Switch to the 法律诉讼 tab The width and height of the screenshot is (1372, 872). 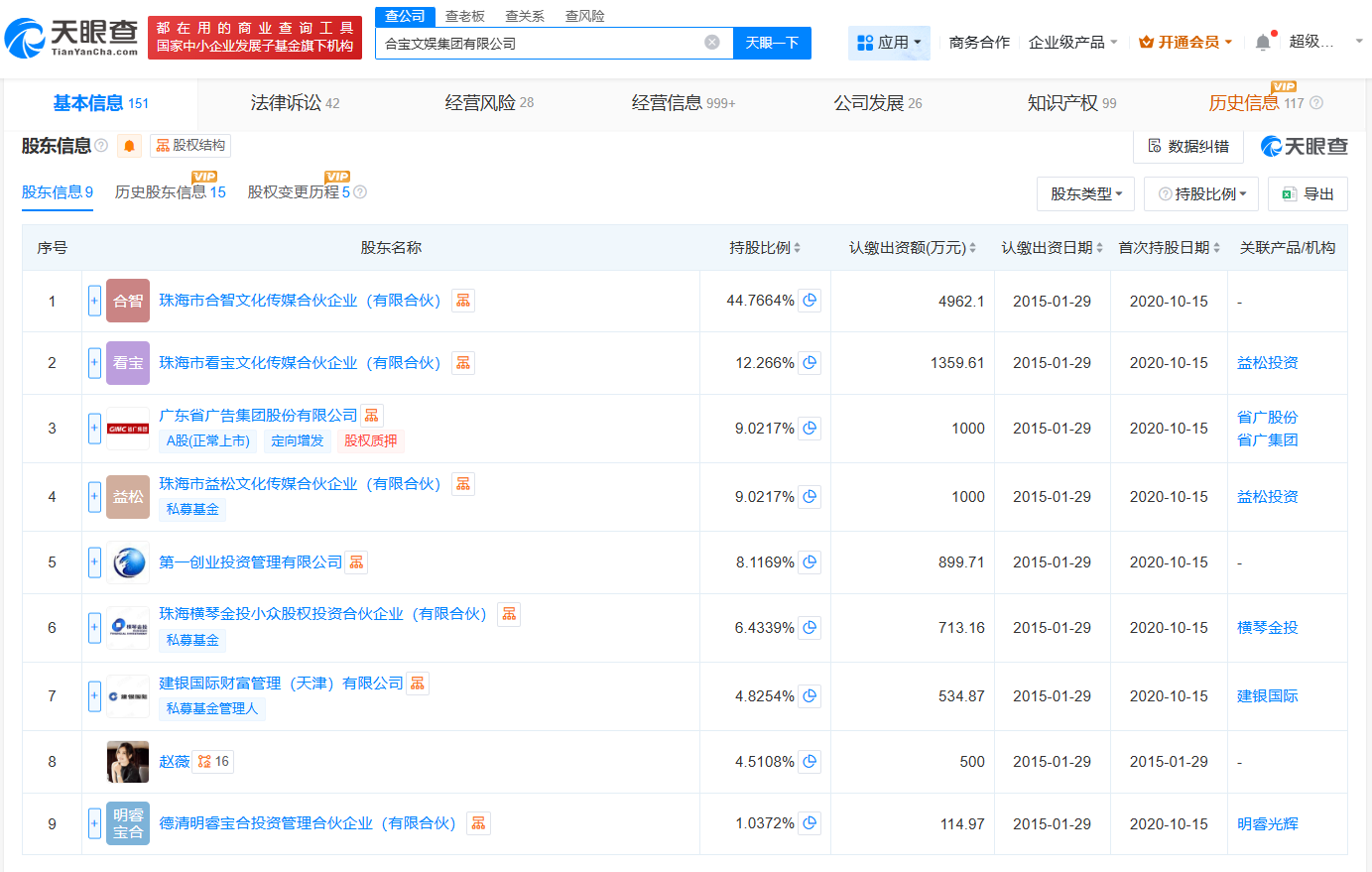pos(288,102)
